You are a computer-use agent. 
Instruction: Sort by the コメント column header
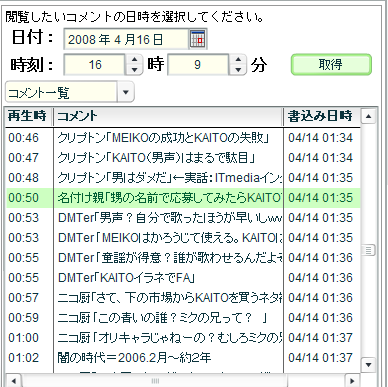click(x=168, y=116)
